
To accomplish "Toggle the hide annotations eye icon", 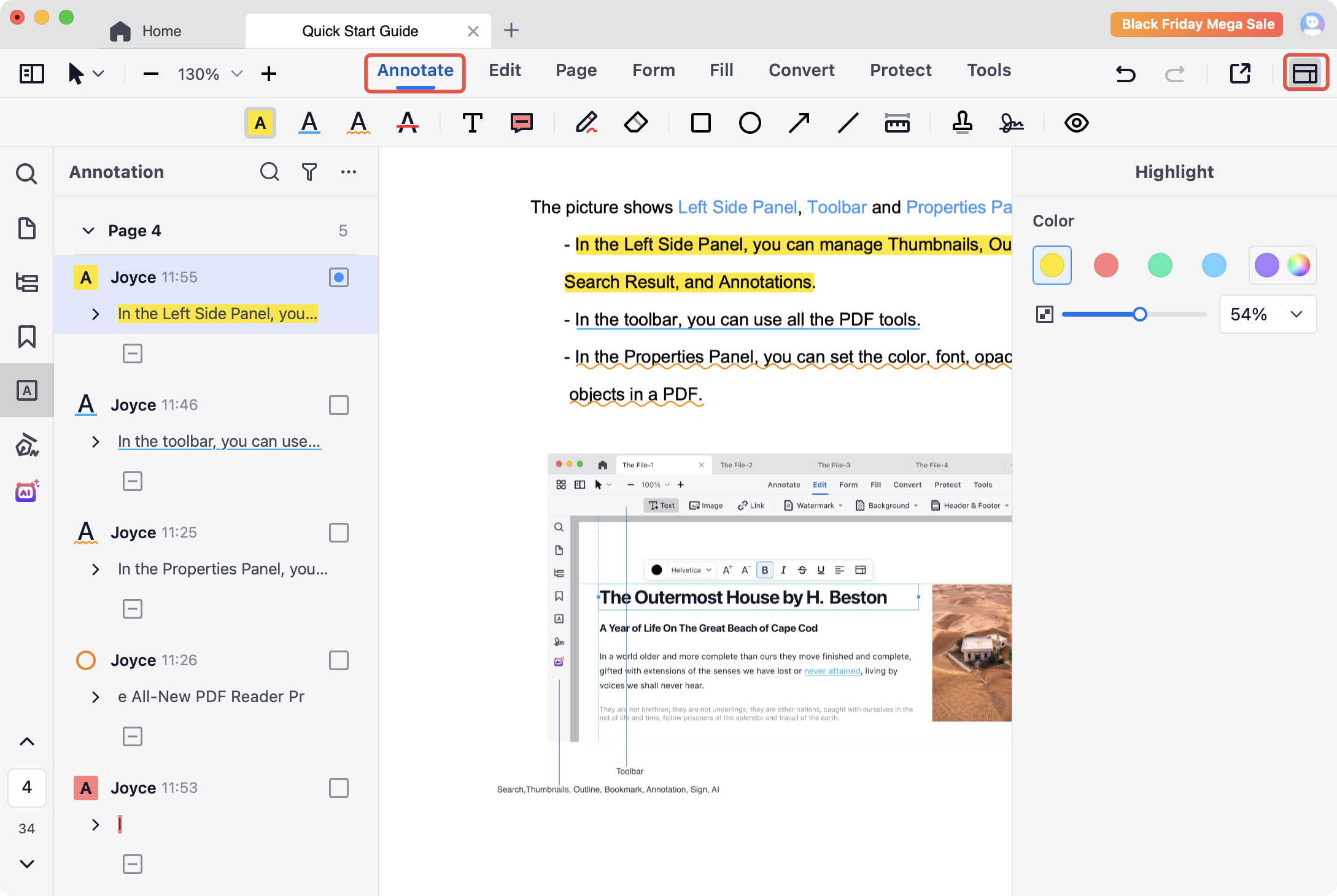I will 1076,123.
